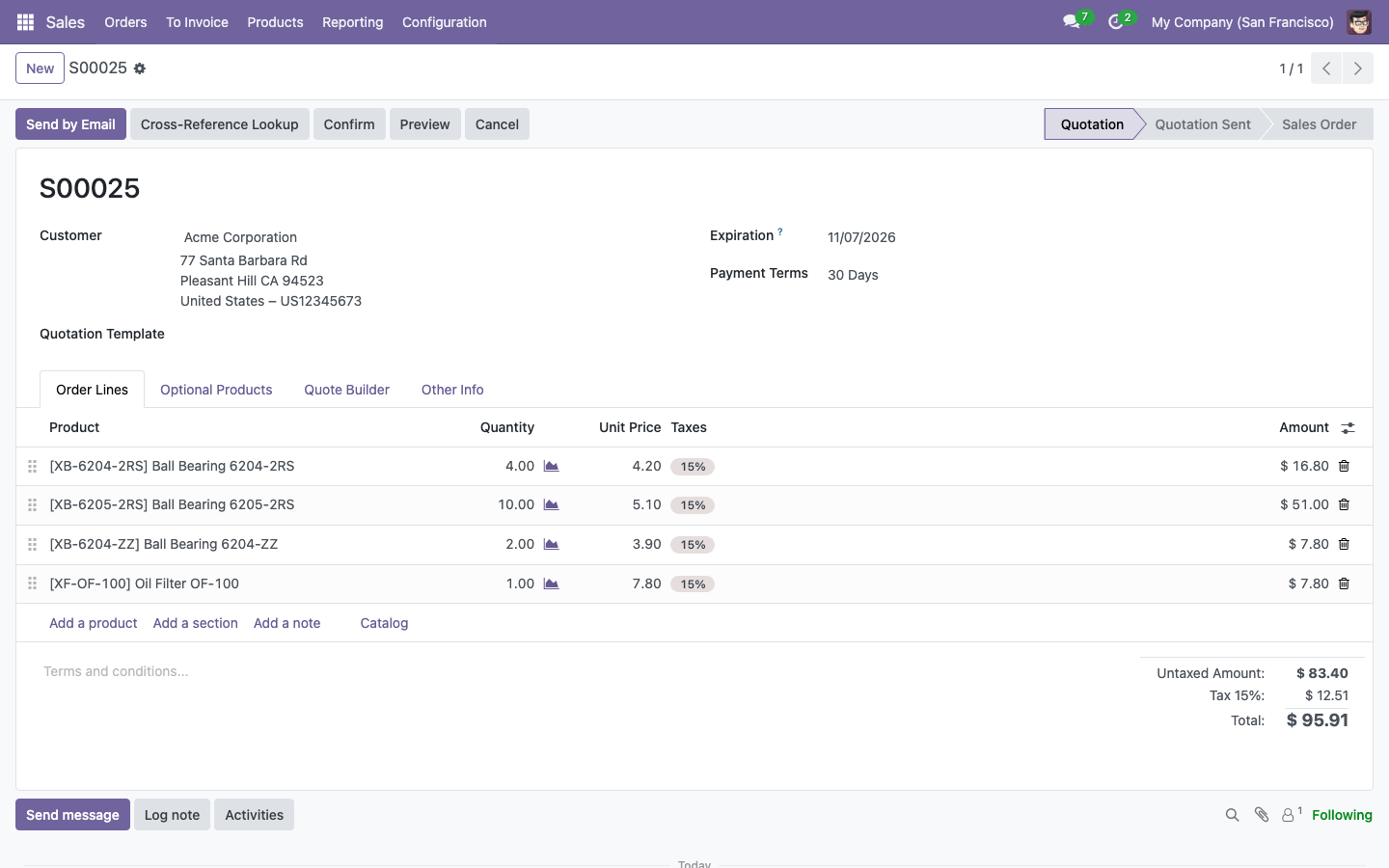1389x868 pixels.
Task: Switch to Other Info tab
Action: 452,390
